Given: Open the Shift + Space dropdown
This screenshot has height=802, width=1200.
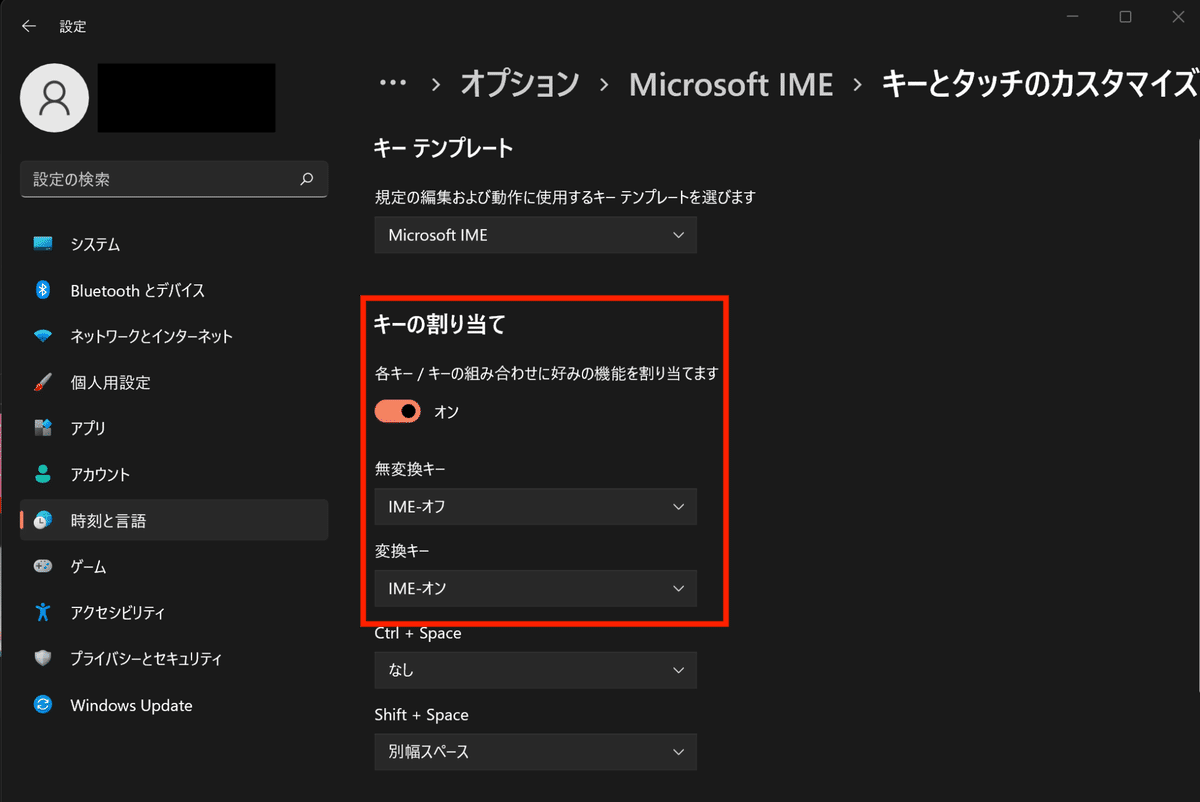Looking at the screenshot, I should [536, 751].
